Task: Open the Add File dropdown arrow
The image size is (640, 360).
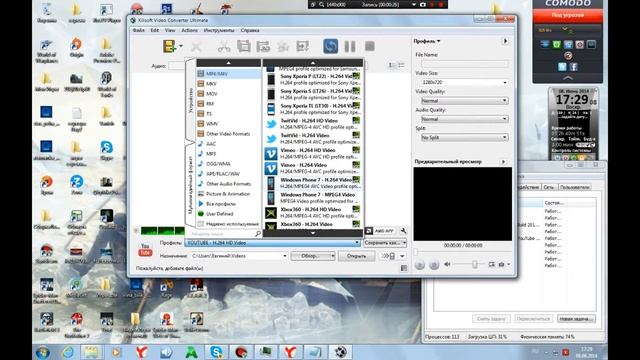Action: 181,46
